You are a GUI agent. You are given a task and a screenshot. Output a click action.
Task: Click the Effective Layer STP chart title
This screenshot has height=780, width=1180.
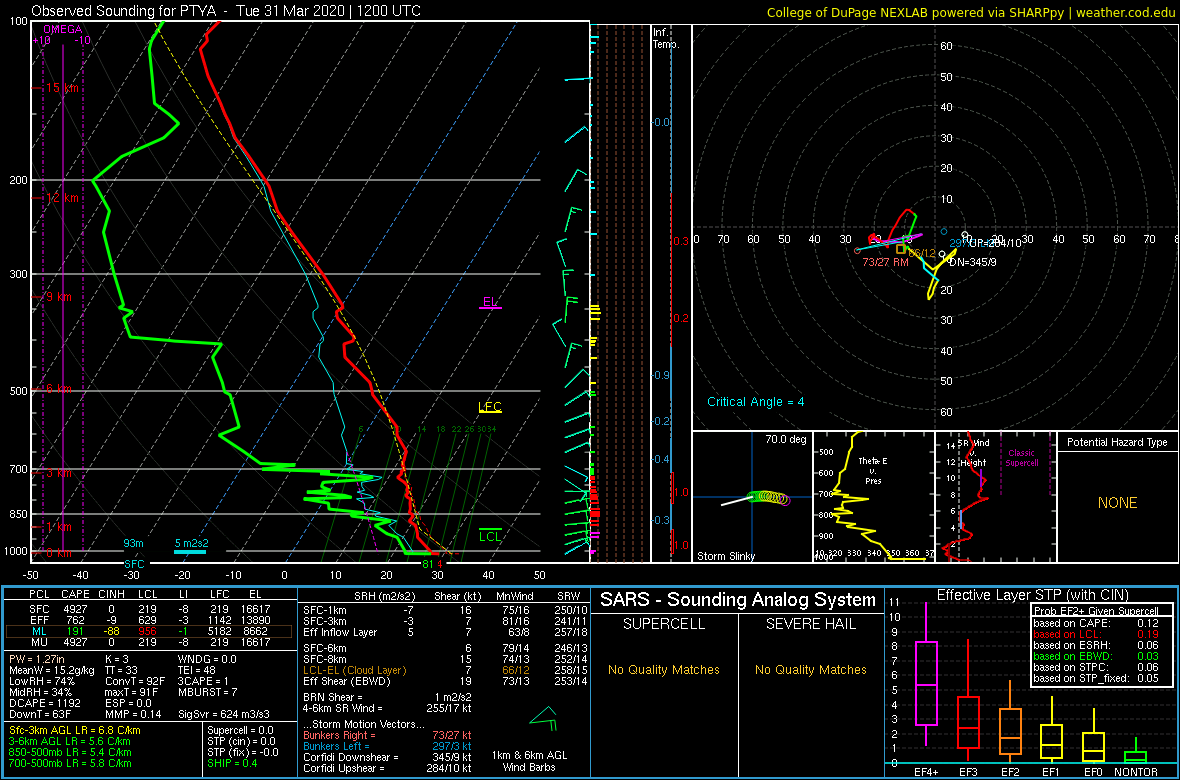[1030, 596]
